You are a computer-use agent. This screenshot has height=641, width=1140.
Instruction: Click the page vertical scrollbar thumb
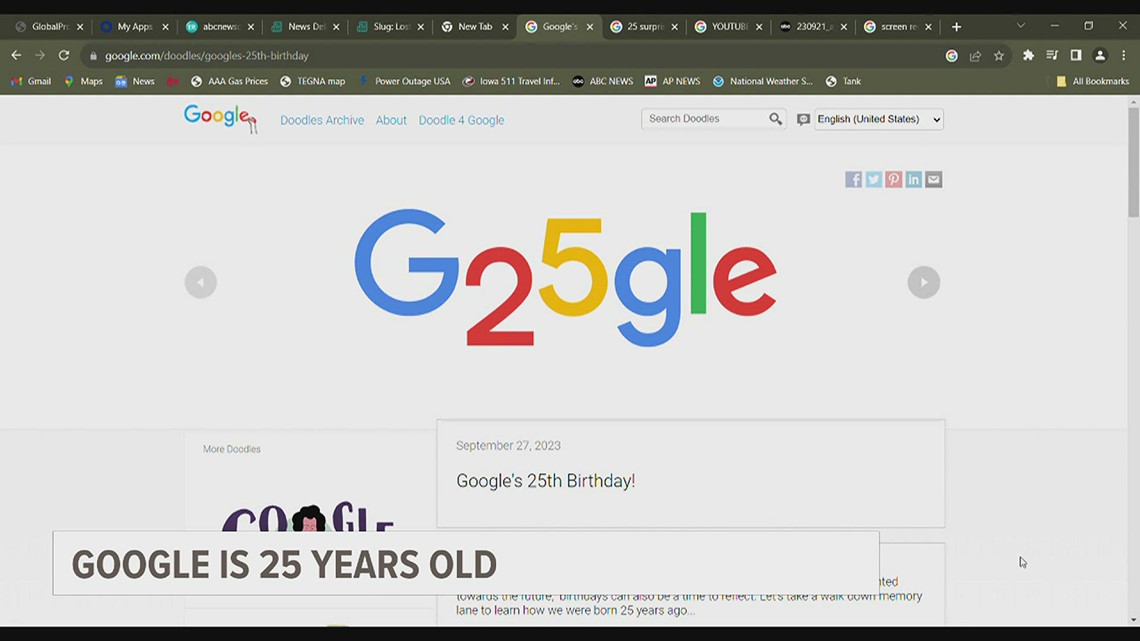click(x=1133, y=161)
